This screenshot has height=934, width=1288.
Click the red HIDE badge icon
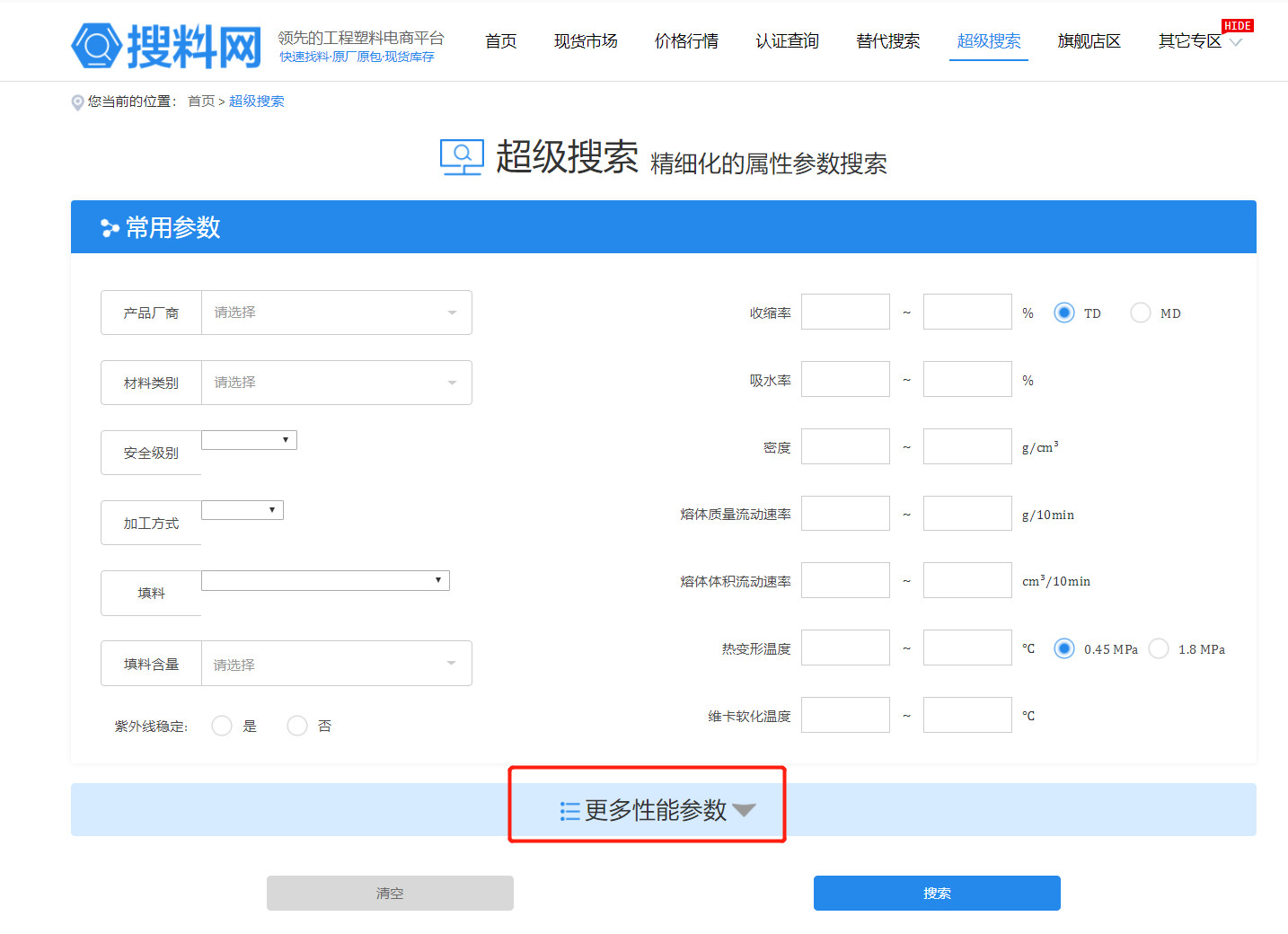coord(1237,26)
